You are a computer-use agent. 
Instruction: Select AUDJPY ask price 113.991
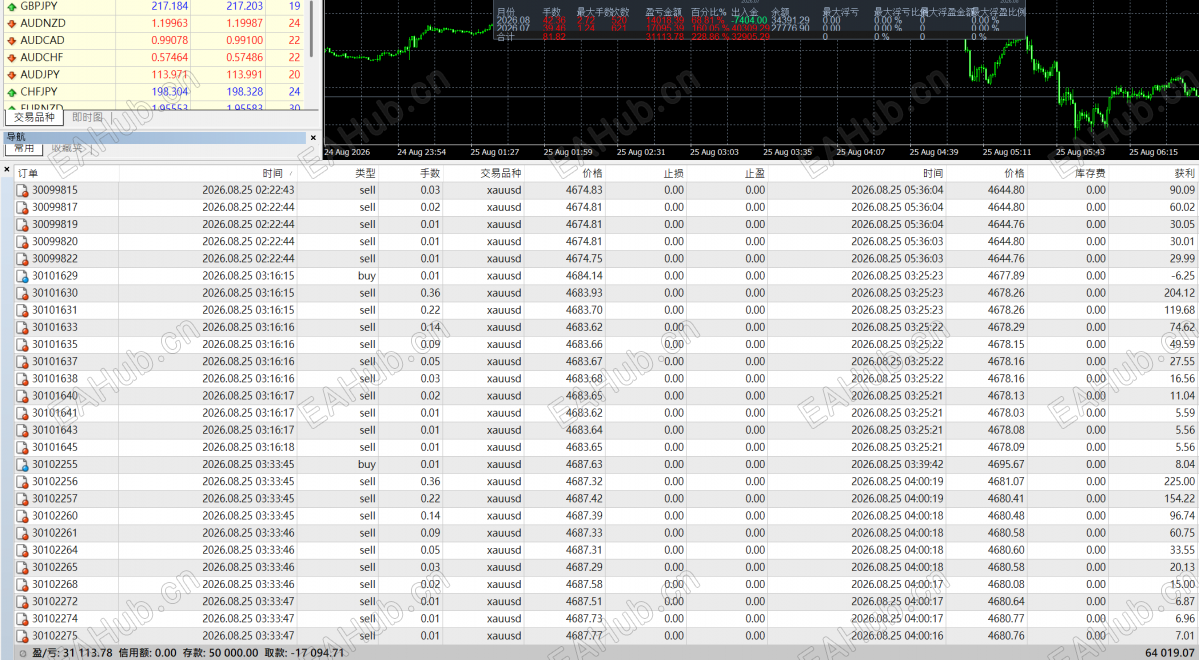pyautogui.click(x=245, y=75)
